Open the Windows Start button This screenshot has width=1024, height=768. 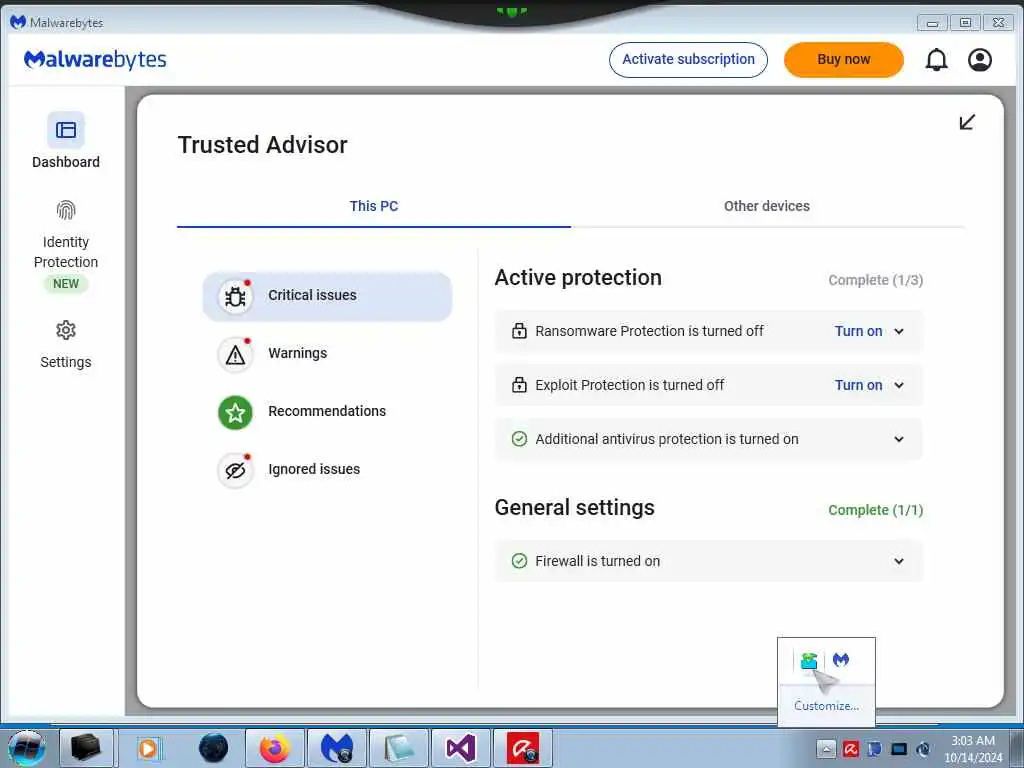click(x=27, y=748)
